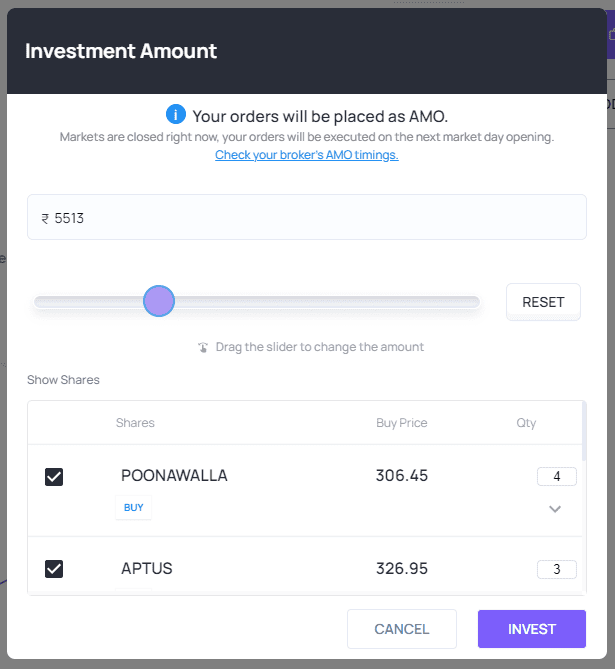
Task: Click the CANCEL button
Action: coord(402,629)
